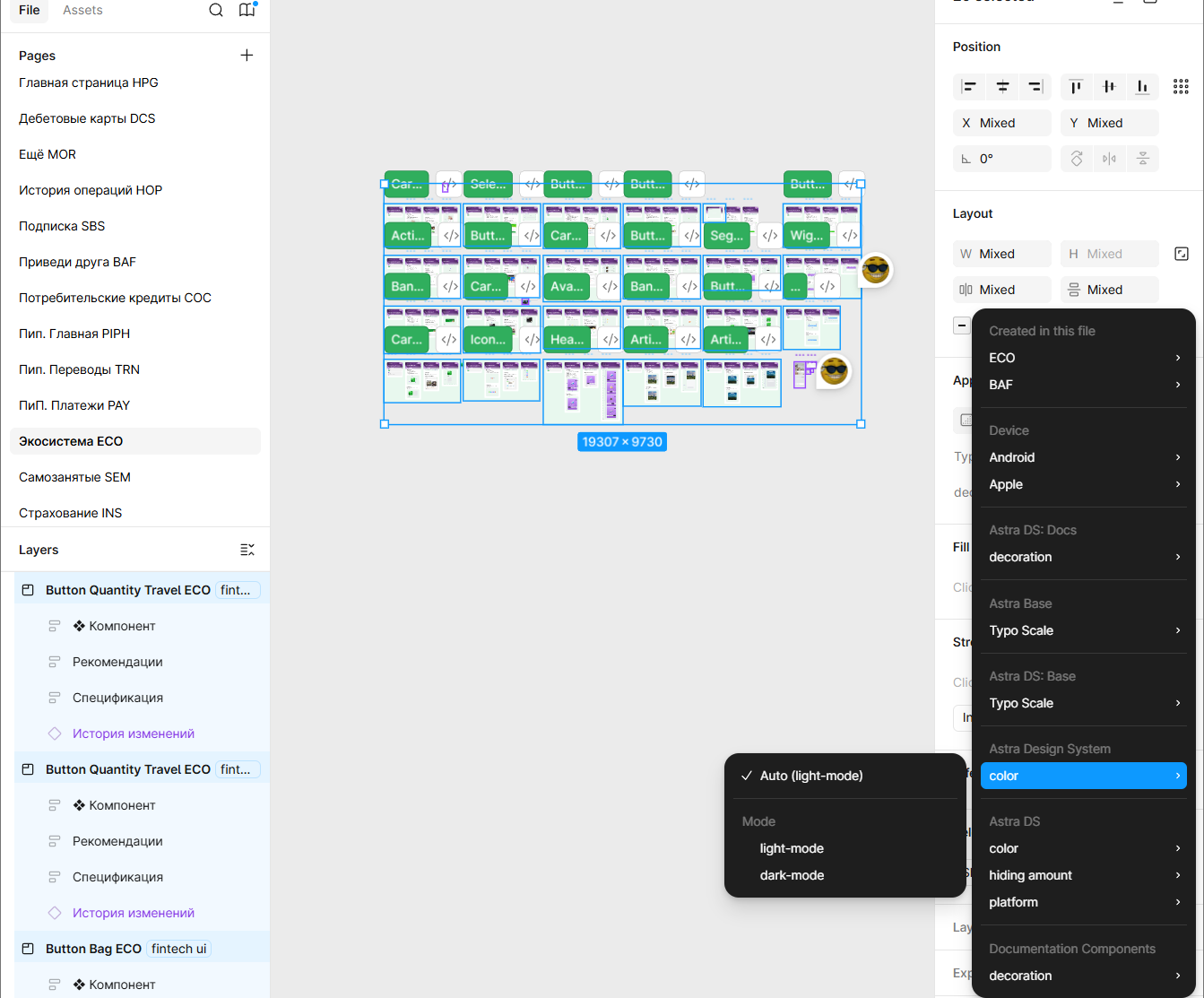
Task: Select the green Hea... annotation tag on canvas
Action: tap(567, 340)
